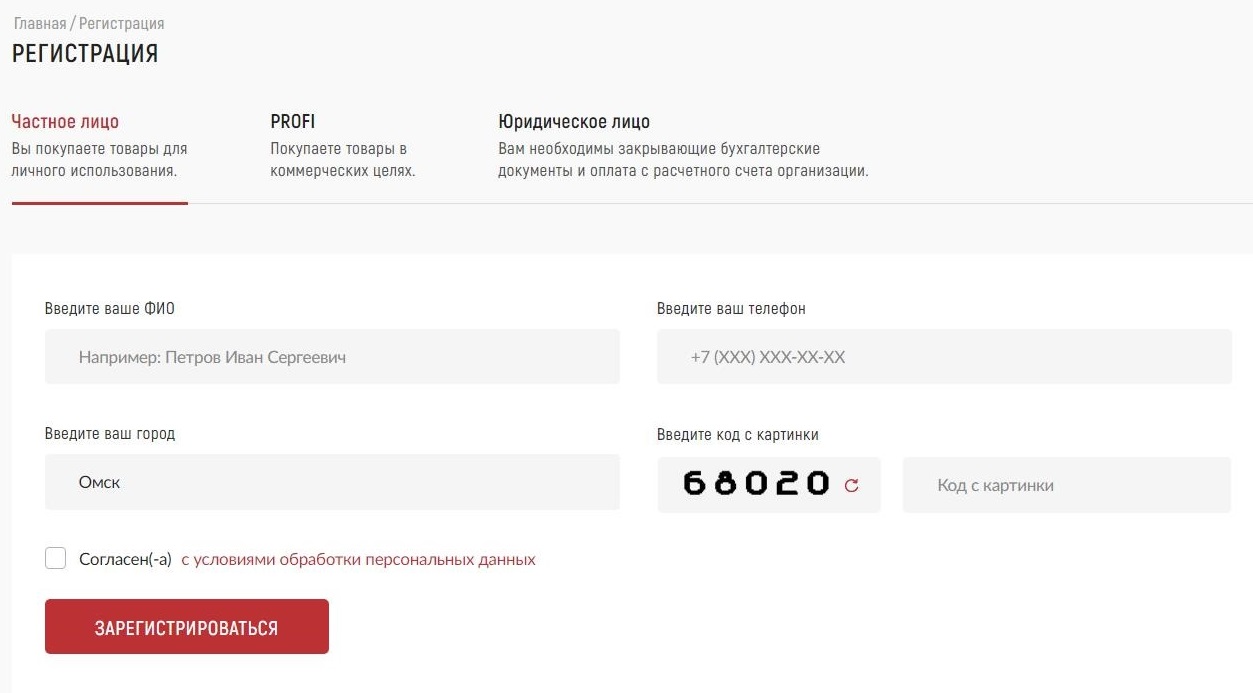Click the phone number field +7 (XXX)
This screenshot has height=693, width=1253.
pyautogui.click(x=944, y=357)
